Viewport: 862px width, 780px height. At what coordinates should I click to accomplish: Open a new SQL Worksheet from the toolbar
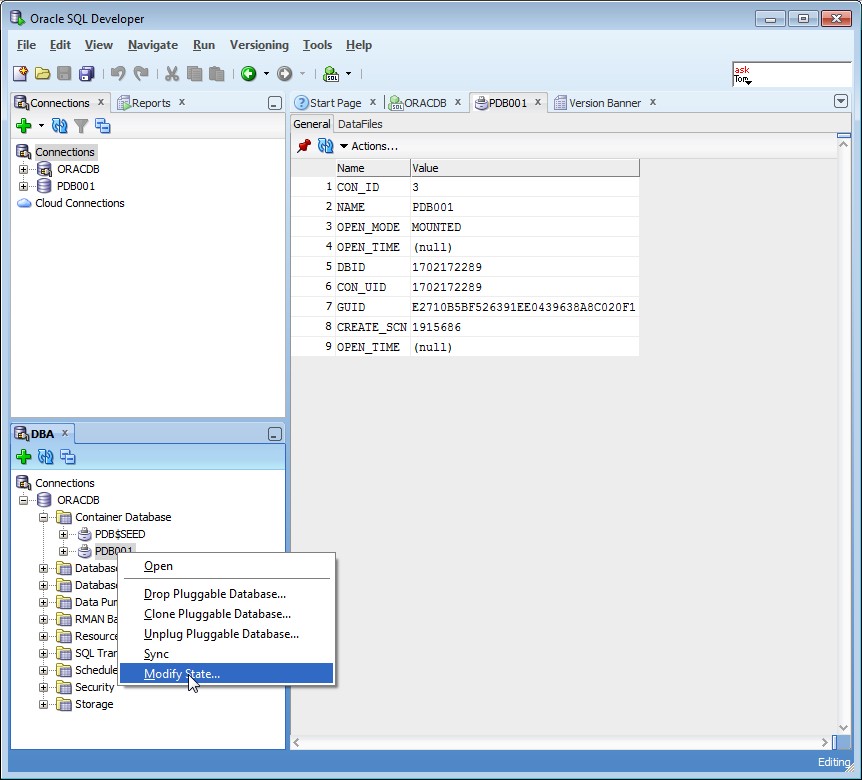(333, 72)
